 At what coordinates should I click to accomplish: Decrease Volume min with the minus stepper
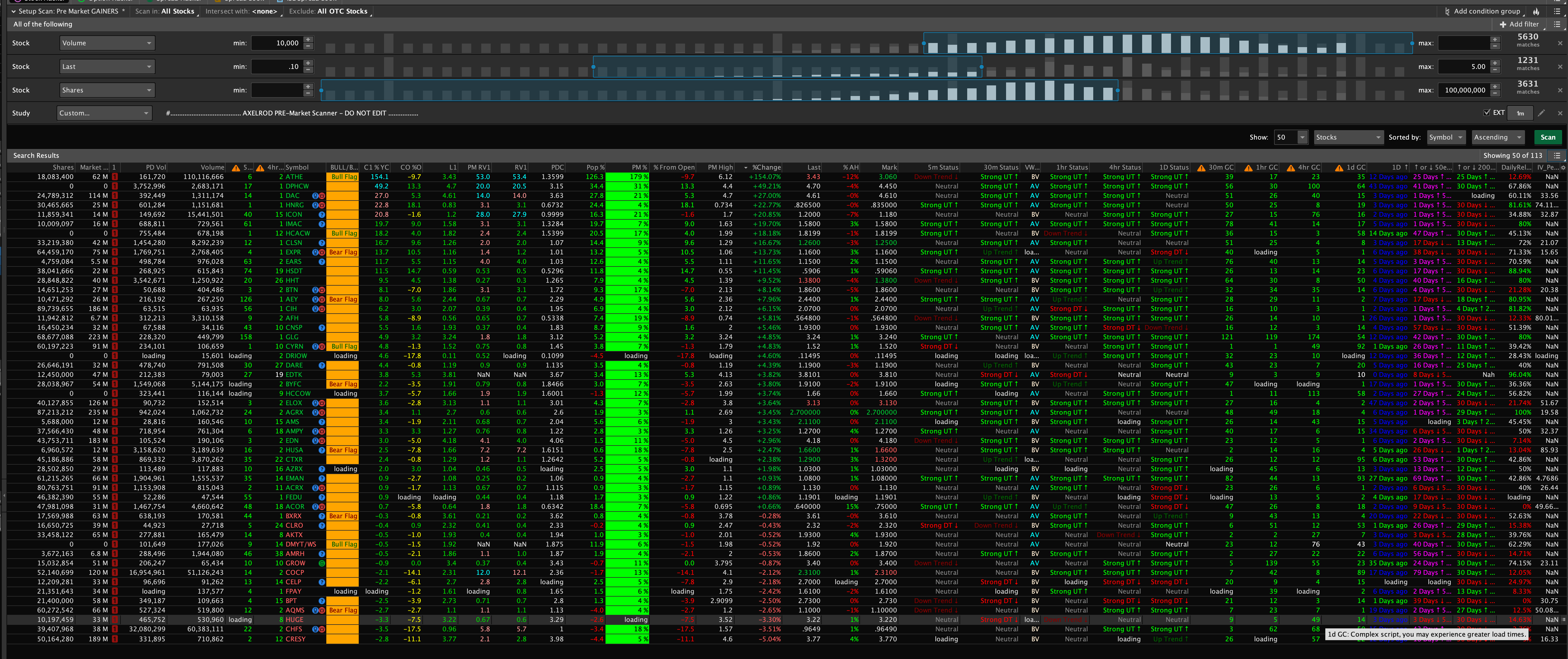point(308,47)
